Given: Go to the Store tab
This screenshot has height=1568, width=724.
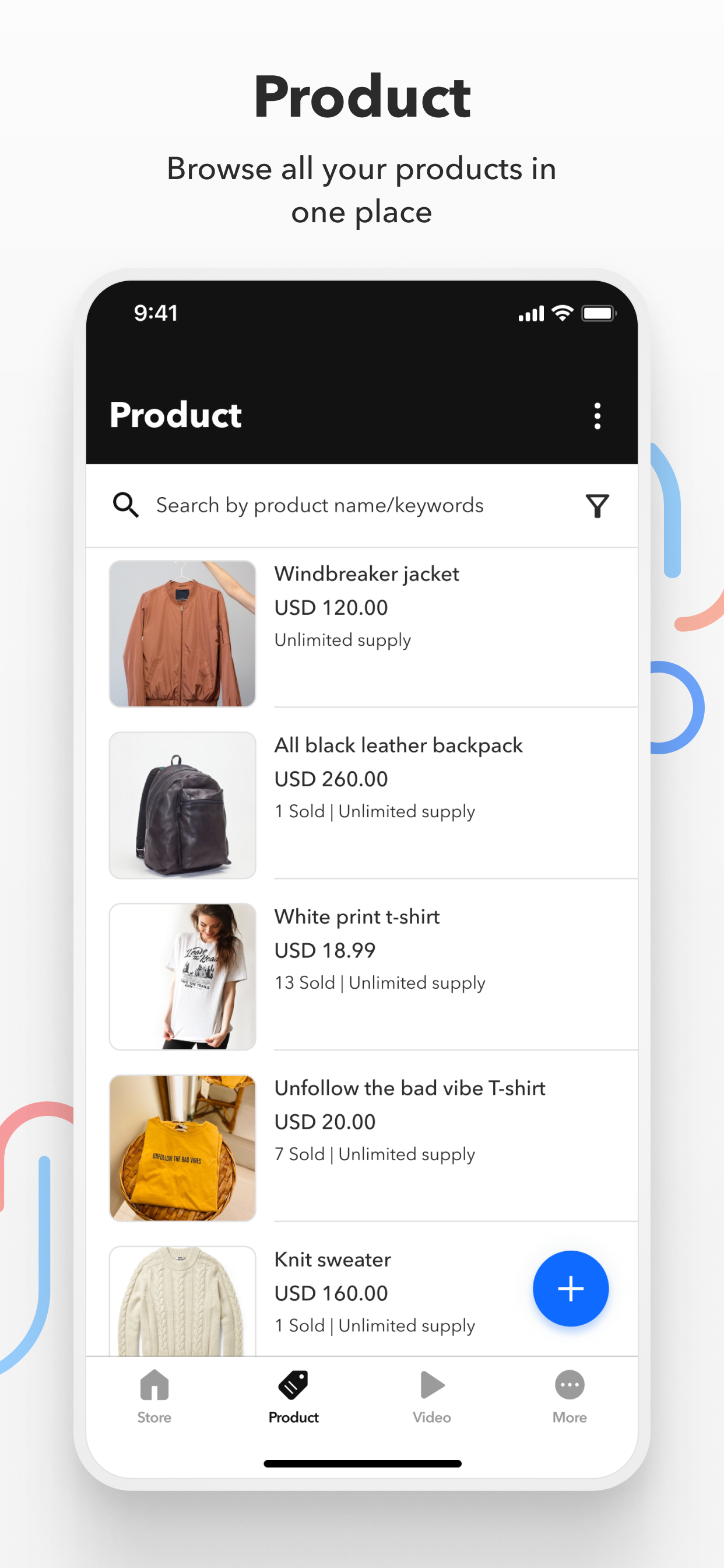Looking at the screenshot, I should (154, 1396).
